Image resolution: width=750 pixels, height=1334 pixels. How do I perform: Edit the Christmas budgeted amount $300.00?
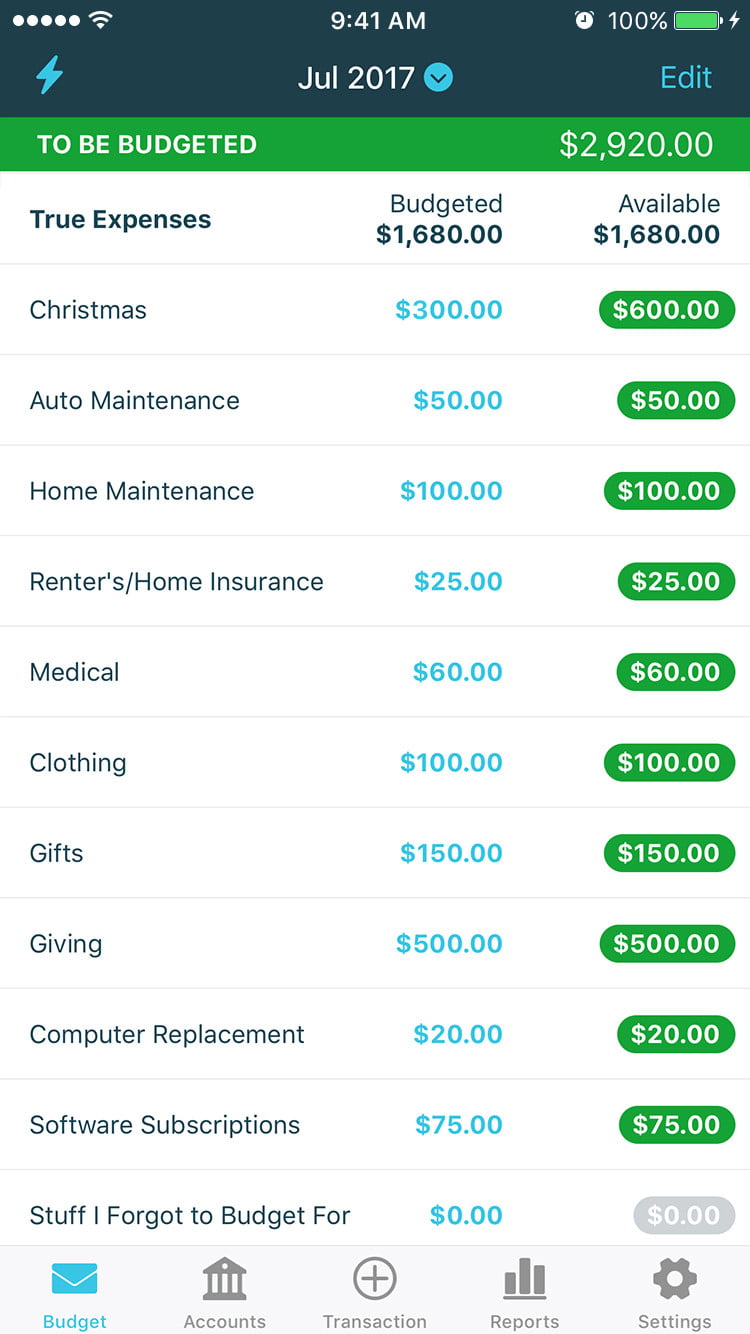[x=448, y=310]
